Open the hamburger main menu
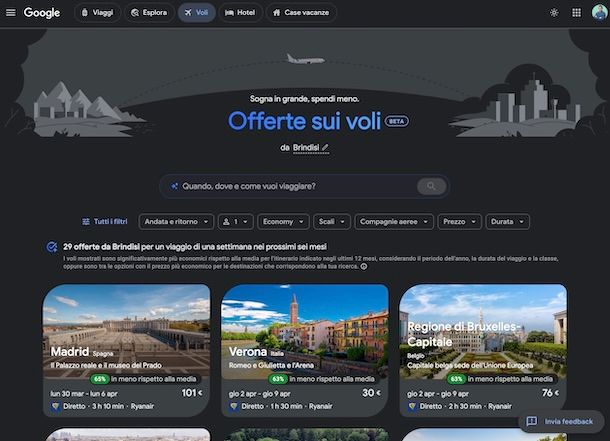Image resolution: width=610 pixels, height=441 pixels. pos(11,12)
